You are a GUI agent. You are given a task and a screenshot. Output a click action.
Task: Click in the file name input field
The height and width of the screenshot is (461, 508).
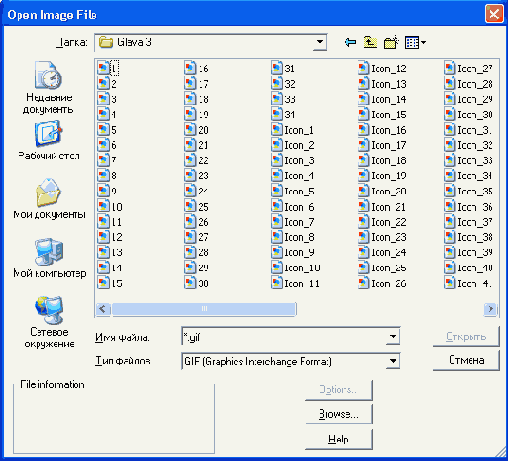[x=284, y=337]
